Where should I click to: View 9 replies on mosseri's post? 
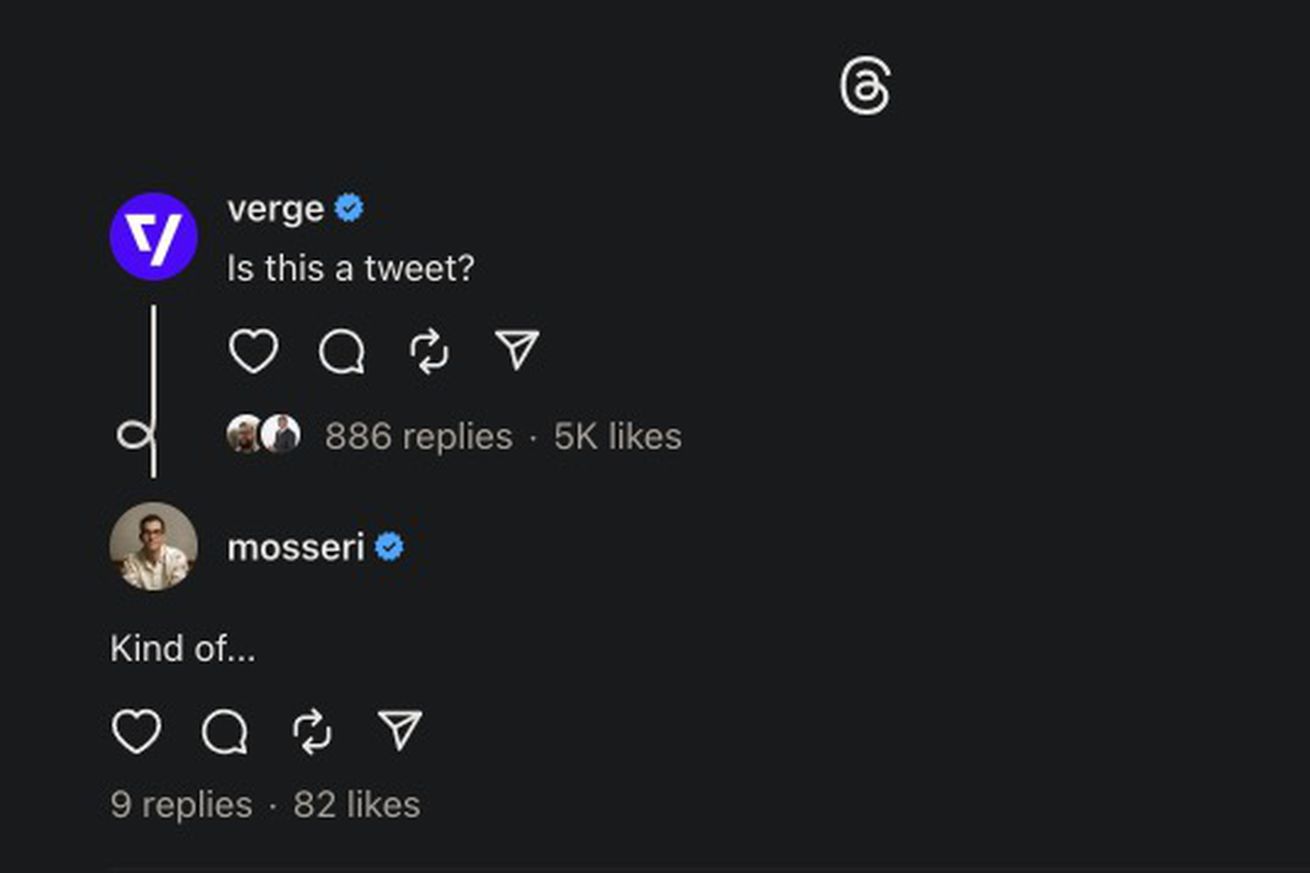(x=181, y=804)
